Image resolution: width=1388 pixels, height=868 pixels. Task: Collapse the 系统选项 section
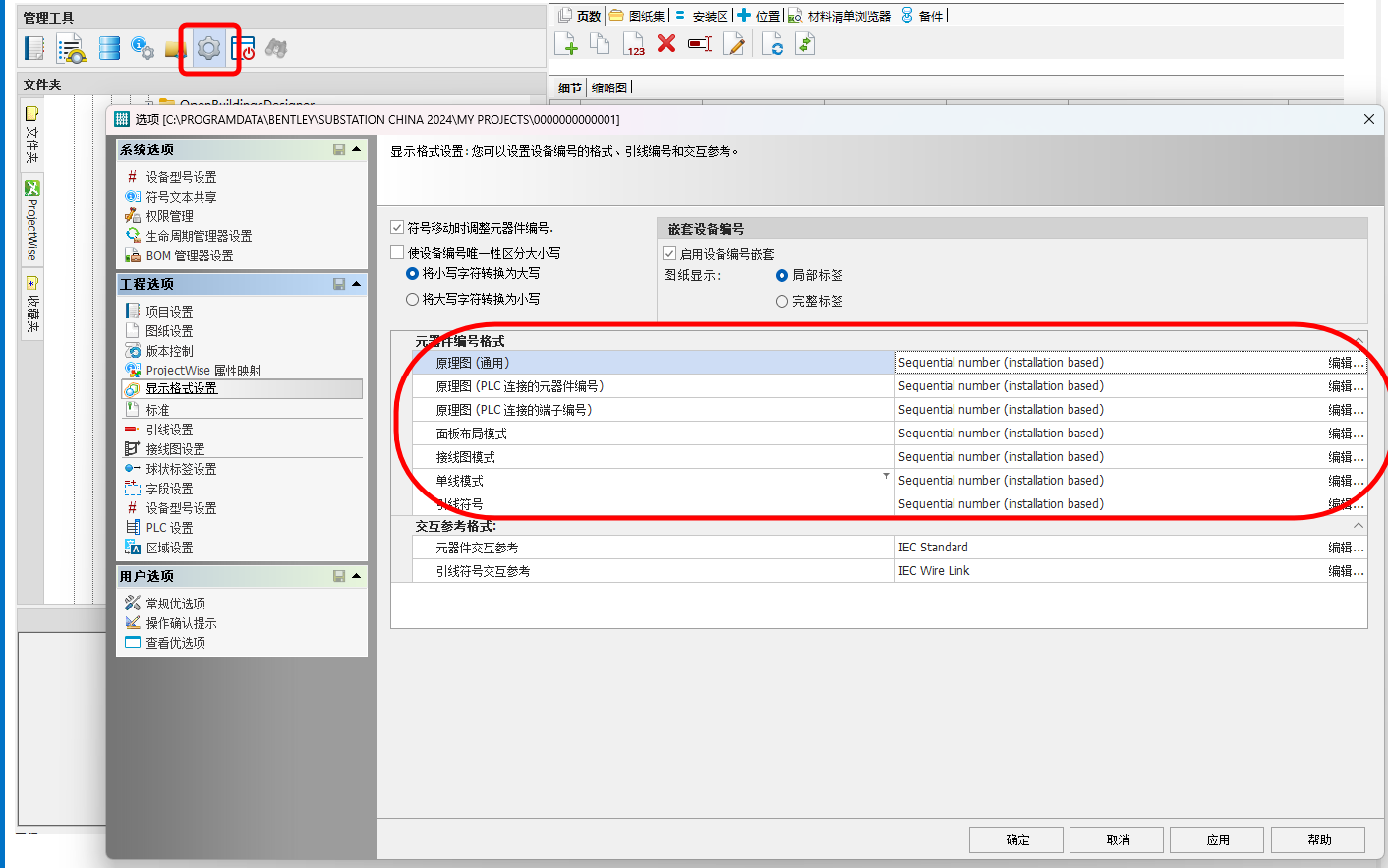pyautogui.click(x=356, y=149)
